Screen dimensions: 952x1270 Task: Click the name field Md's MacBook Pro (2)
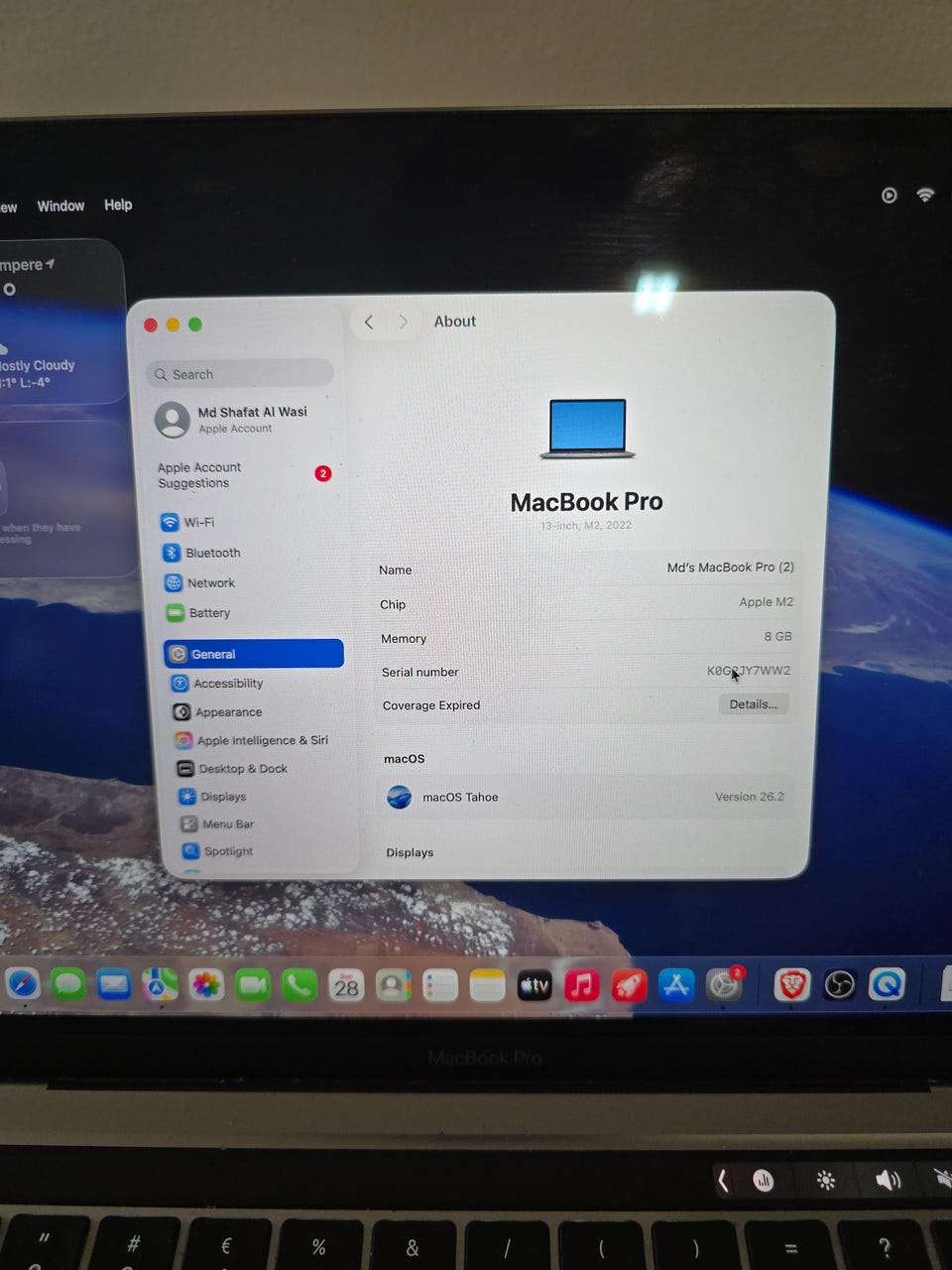(731, 568)
